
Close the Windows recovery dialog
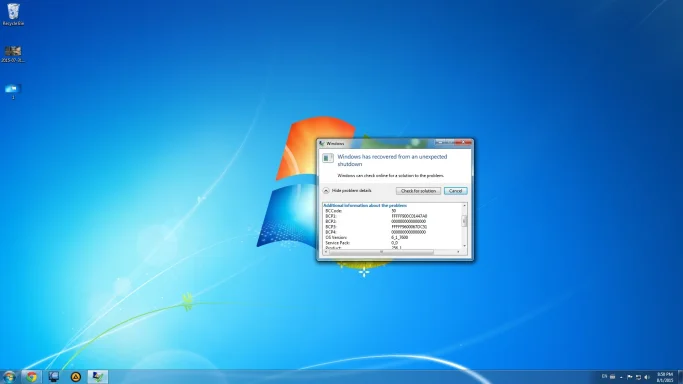pyautogui.click(x=463, y=142)
